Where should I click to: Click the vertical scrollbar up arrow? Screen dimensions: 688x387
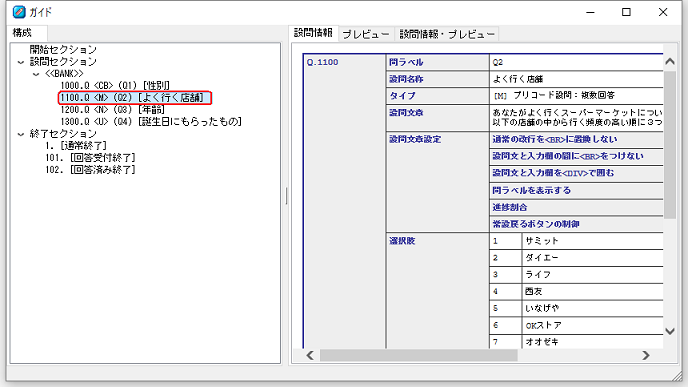pyautogui.click(x=670, y=61)
